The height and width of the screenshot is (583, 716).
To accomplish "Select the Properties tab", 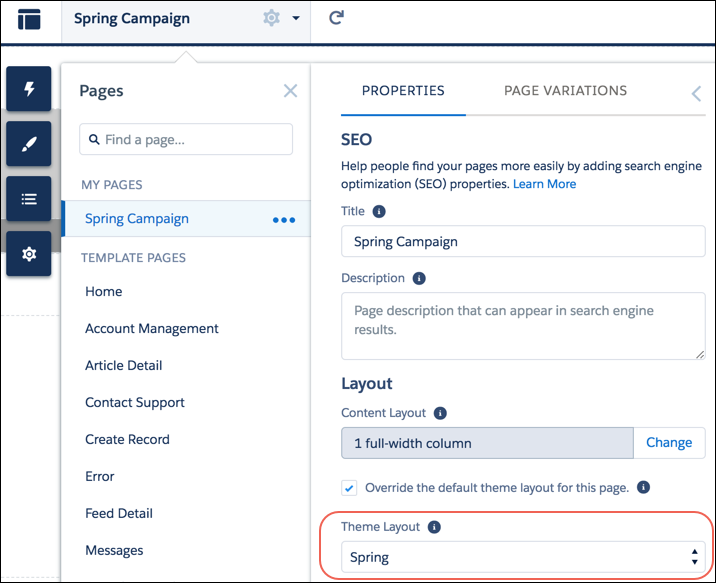I will pyautogui.click(x=403, y=90).
